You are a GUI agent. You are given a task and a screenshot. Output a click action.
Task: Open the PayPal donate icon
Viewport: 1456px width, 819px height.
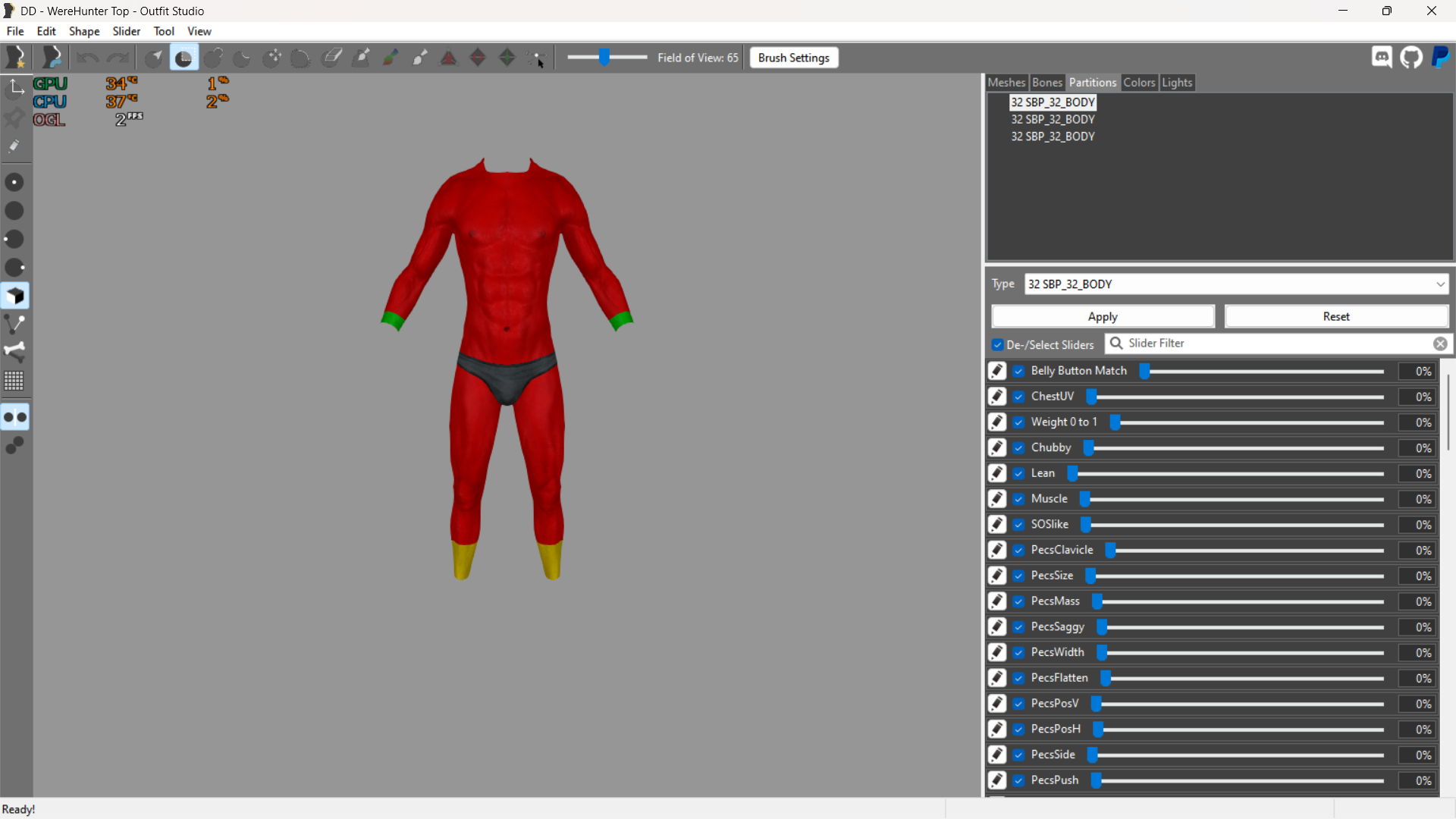[x=1440, y=58]
